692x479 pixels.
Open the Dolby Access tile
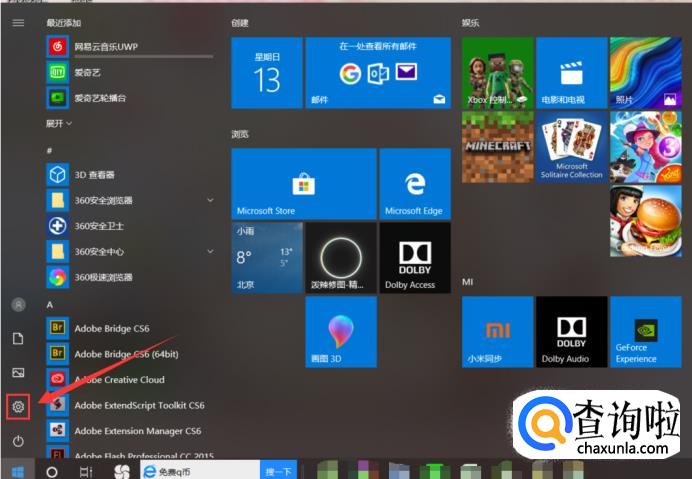coord(415,258)
